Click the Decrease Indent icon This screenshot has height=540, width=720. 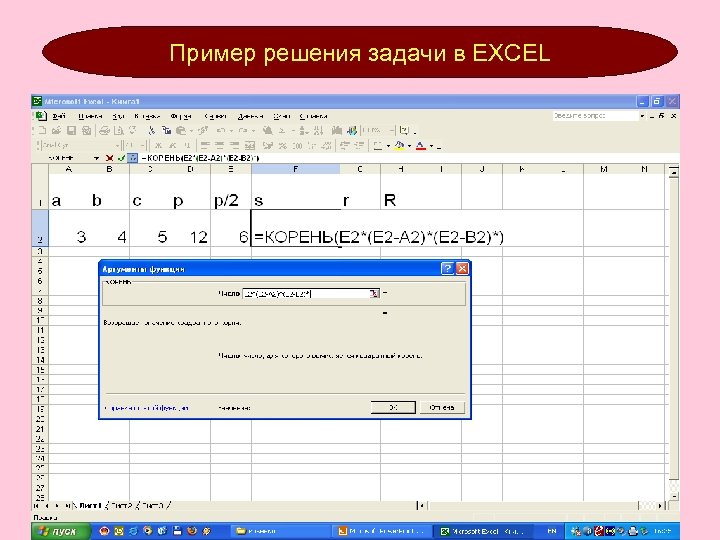pyautogui.click(x=343, y=146)
